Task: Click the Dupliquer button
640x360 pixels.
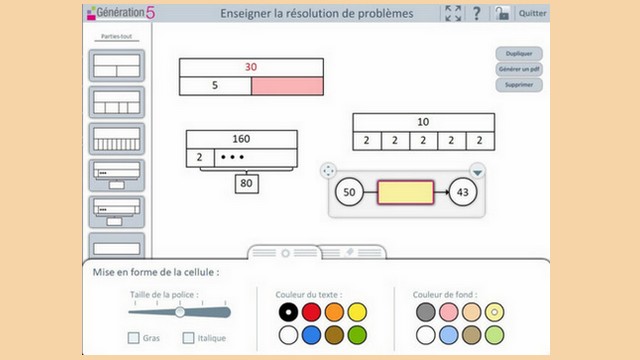Action: 519,53
